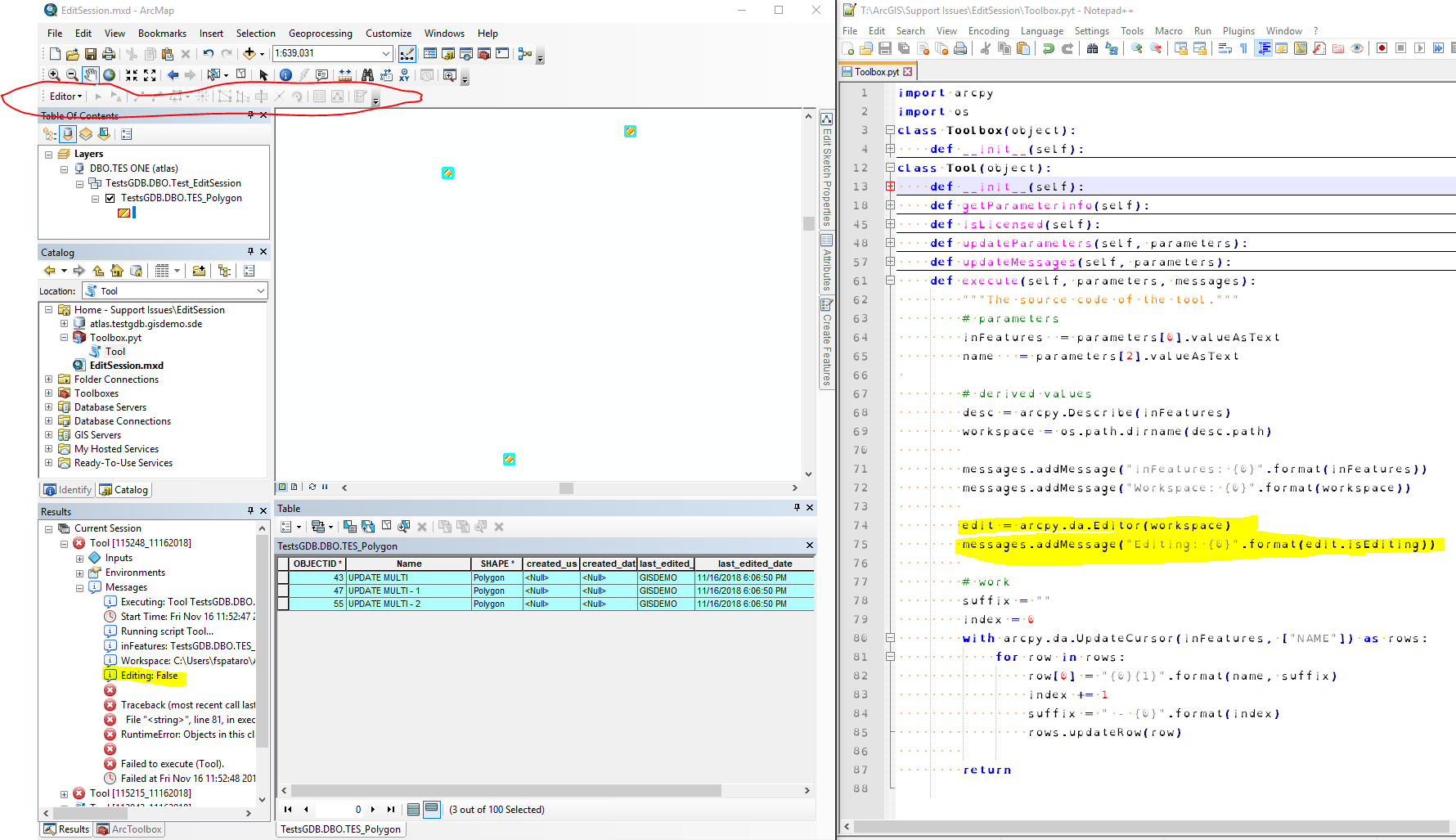Click the Catalog Go To Home Folder icon
1456x840 pixels.
tap(117, 271)
